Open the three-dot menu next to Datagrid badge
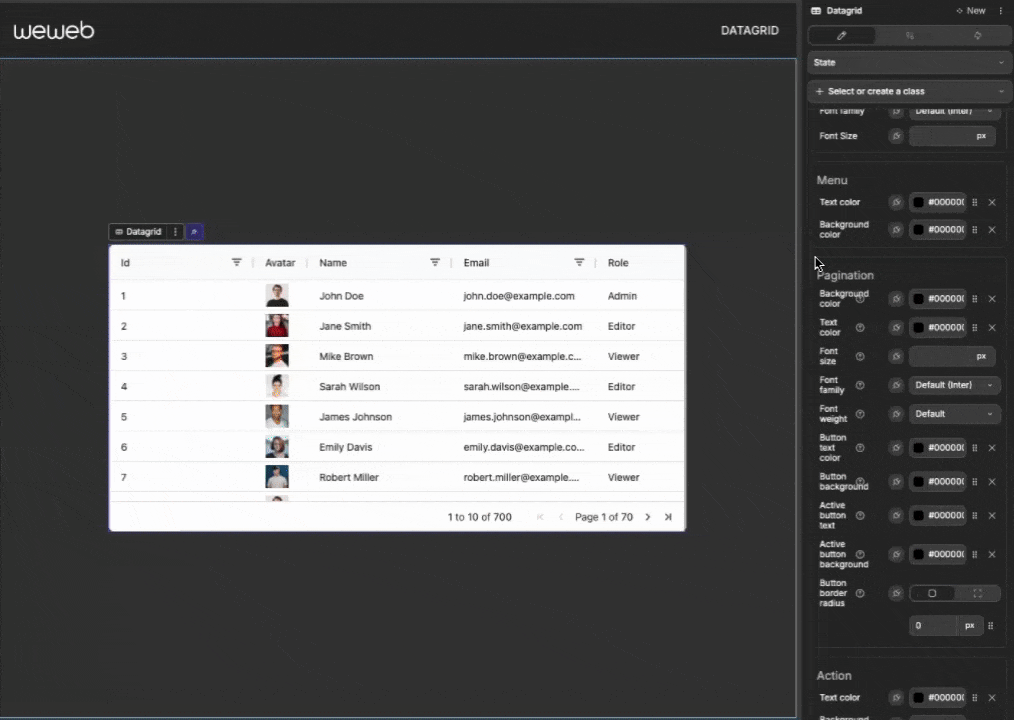The width and height of the screenshot is (1014, 720). click(175, 231)
